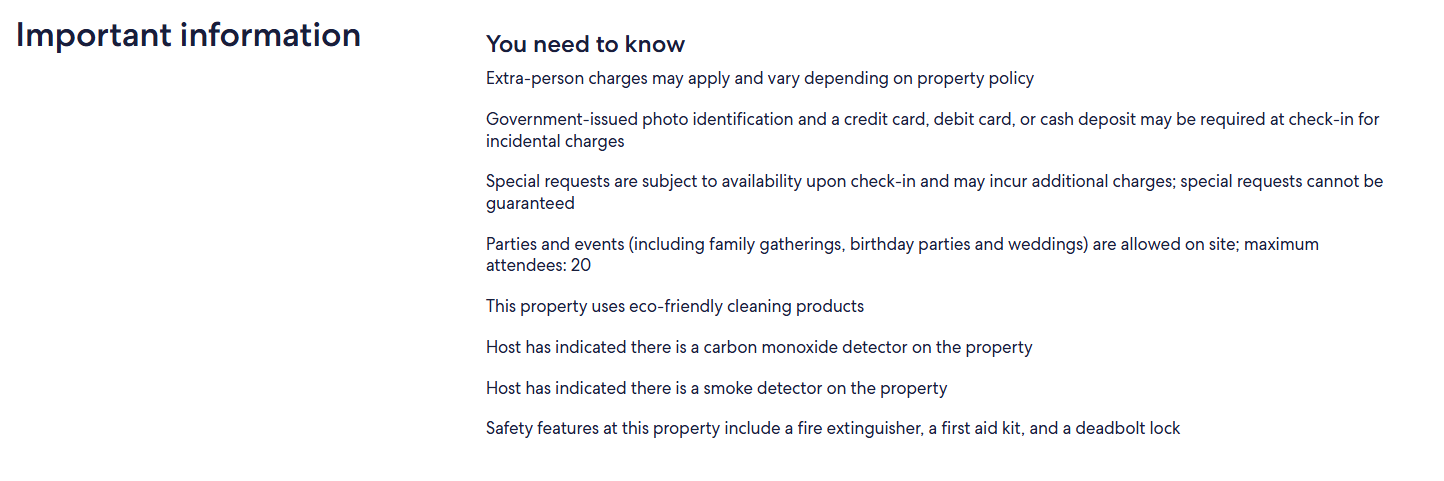The width and height of the screenshot is (1444, 481).
Task: Select the extra-person charges policy sentence
Action: point(760,78)
